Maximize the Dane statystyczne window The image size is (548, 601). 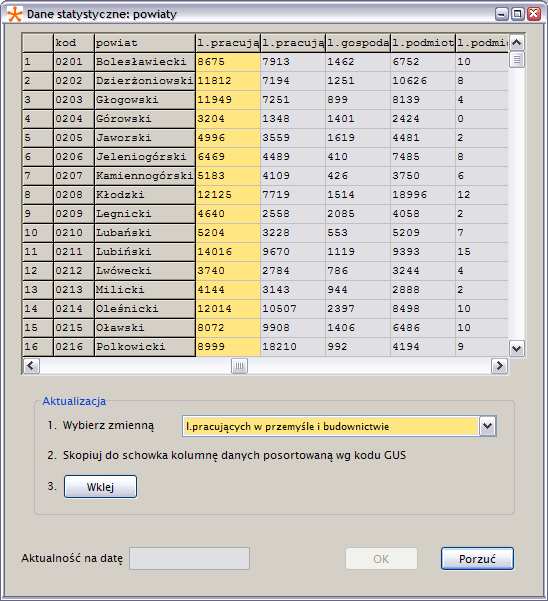pos(517,14)
